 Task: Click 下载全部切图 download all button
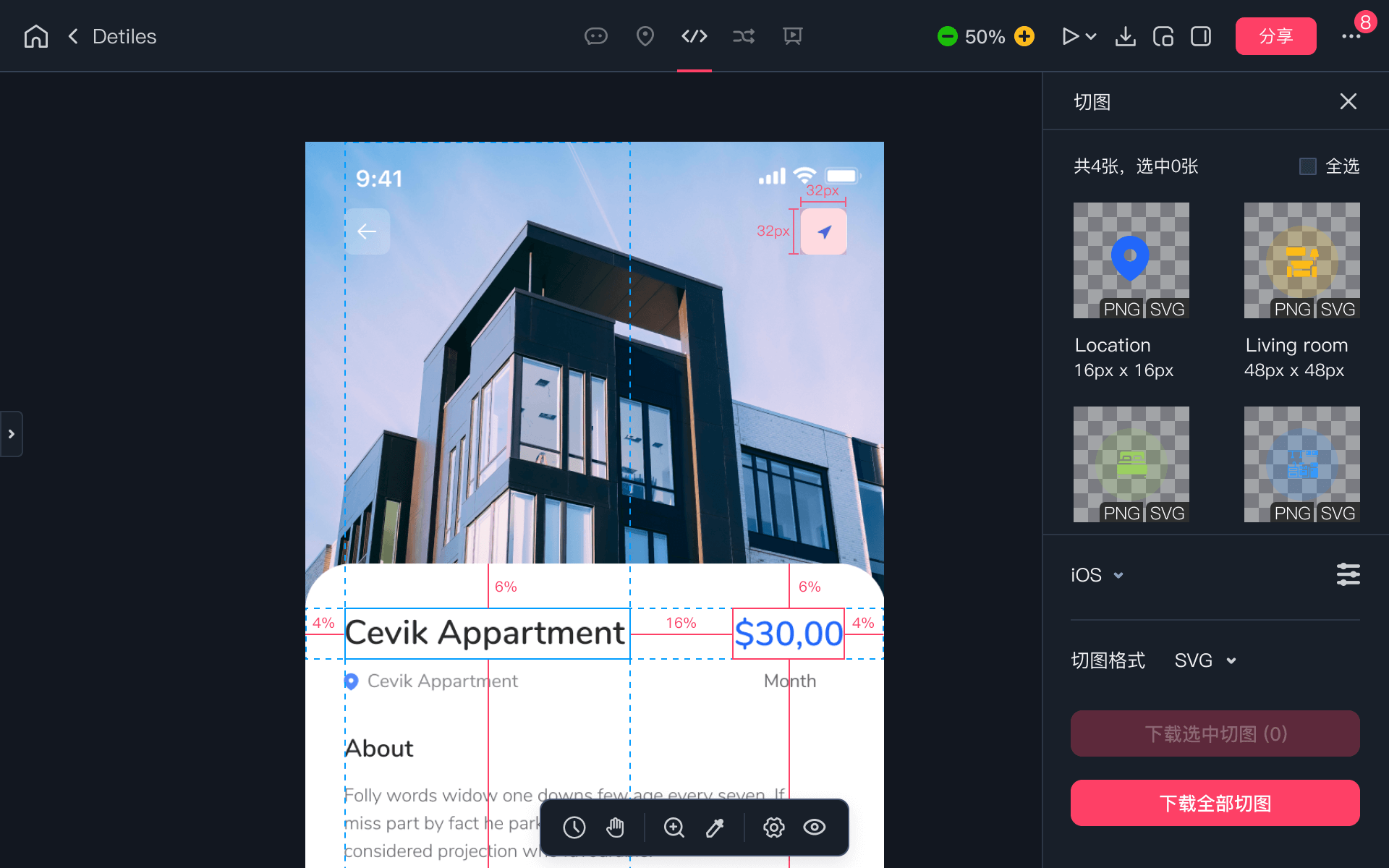click(1215, 803)
